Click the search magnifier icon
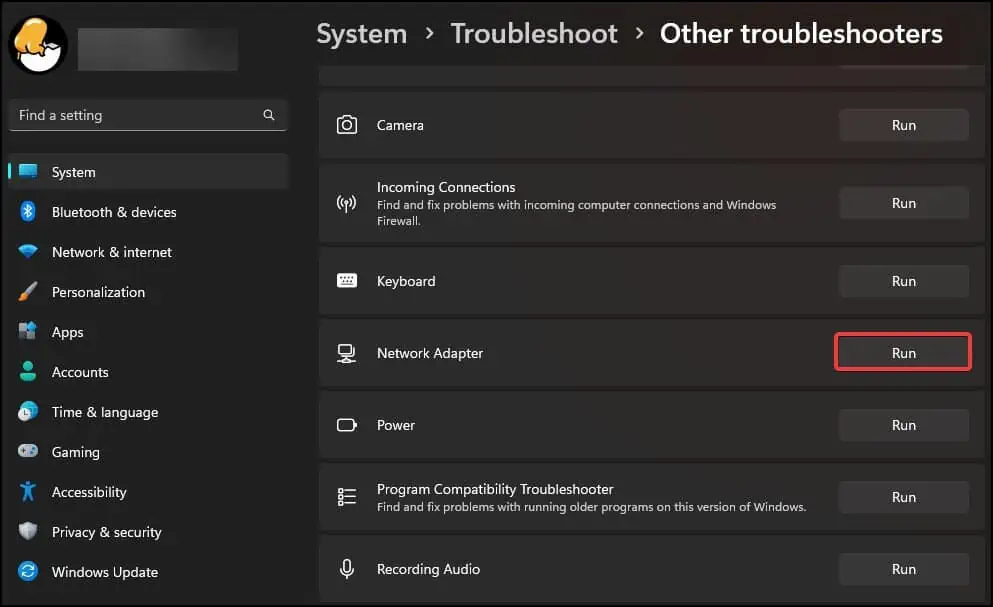The image size is (993, 607). tap(269, 115)
